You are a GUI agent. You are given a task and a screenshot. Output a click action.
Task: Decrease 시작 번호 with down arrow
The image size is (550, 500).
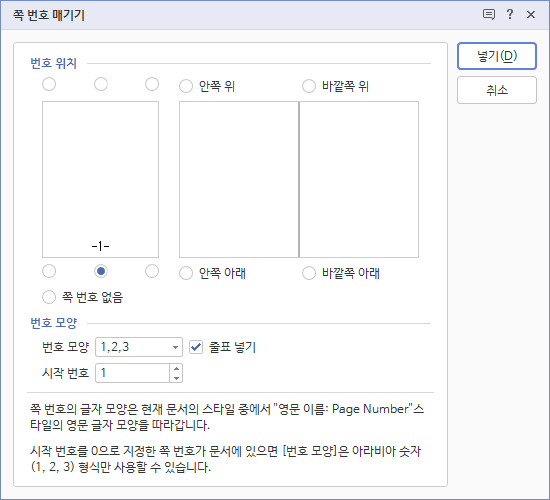click(x=176, y=378)
